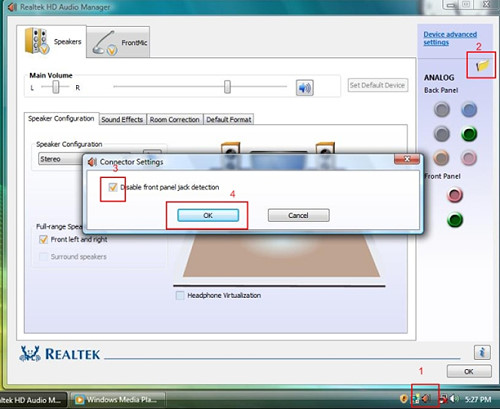
Task: Open connector settings via the yellow folder icon
Action: [x=482, y=65]
